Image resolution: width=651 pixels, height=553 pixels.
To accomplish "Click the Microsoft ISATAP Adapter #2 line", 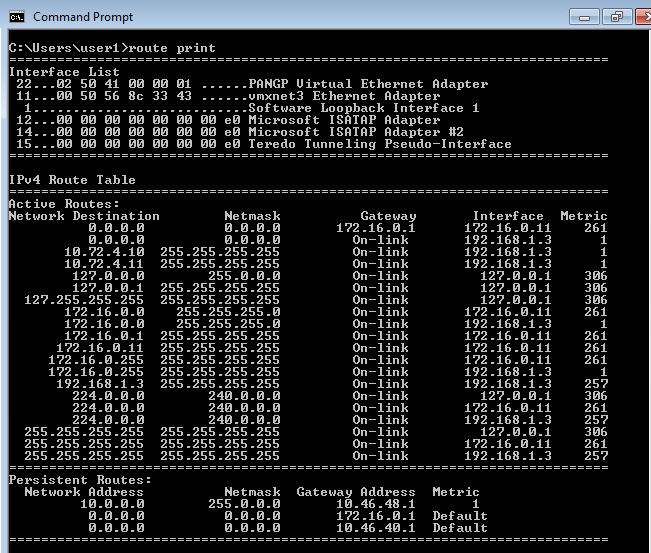I will tap(240, 132).
